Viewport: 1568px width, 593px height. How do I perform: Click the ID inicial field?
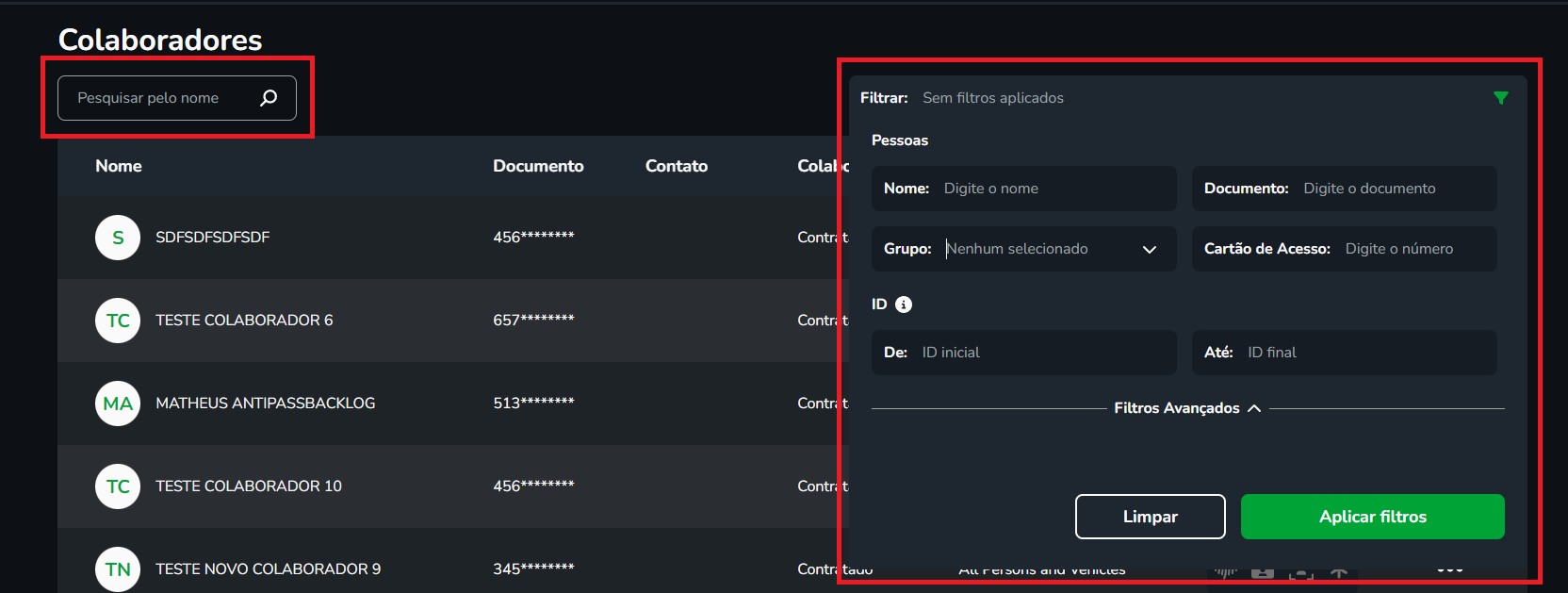click(x=1041, y=353)
